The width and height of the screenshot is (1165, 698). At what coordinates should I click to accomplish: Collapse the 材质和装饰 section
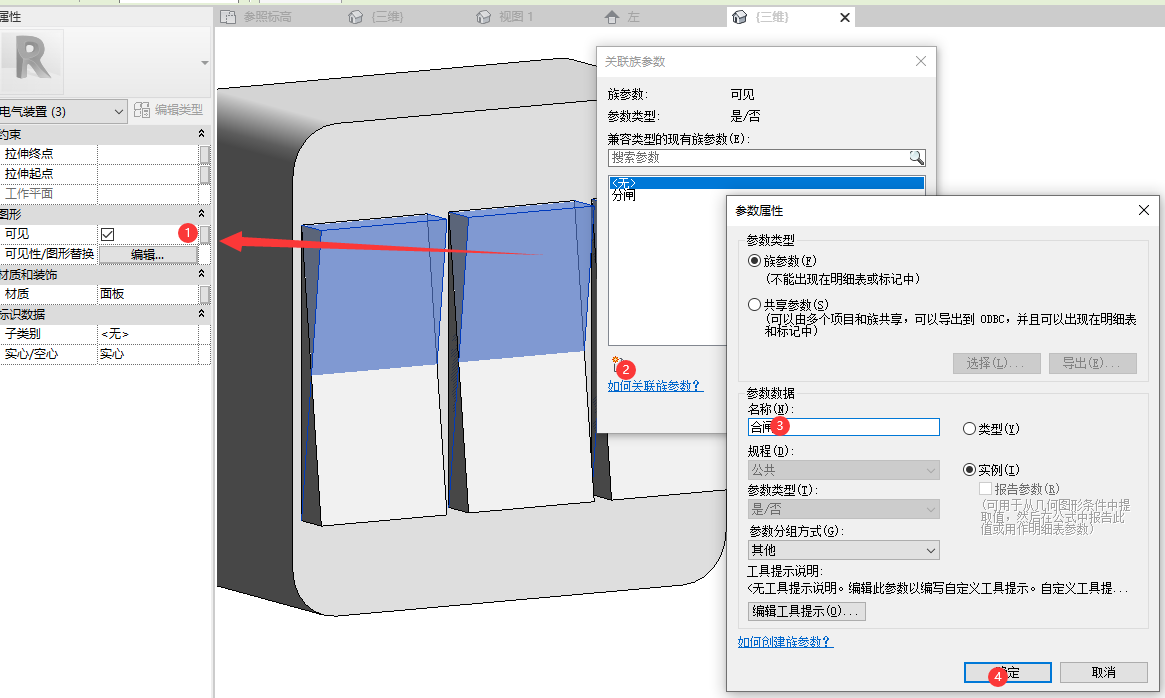pos(201,274)
